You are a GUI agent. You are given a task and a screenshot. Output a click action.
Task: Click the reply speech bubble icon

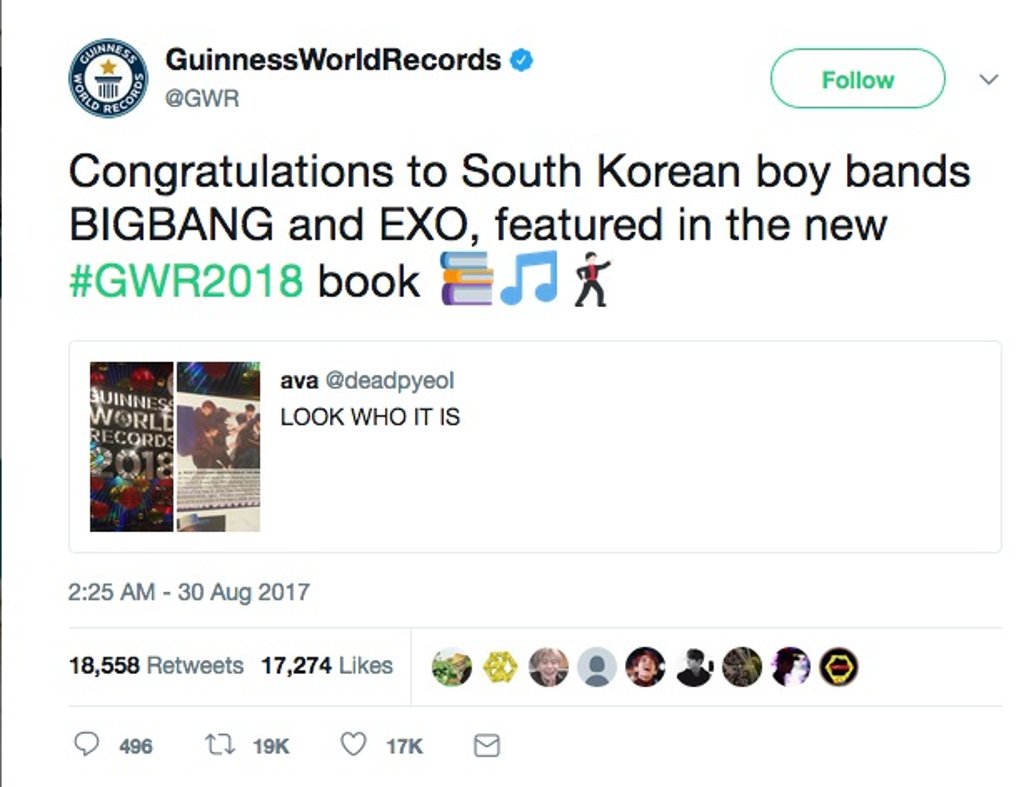click(86, 745)
